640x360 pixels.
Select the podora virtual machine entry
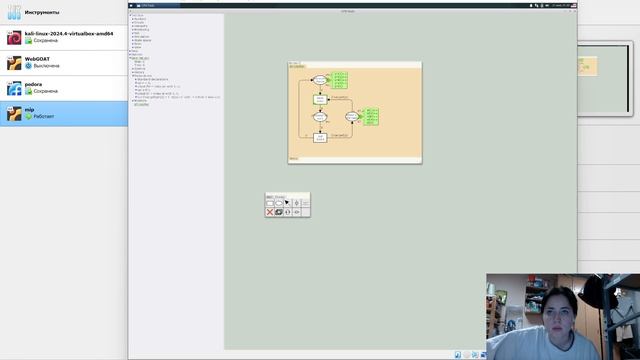tap(64, 88)
